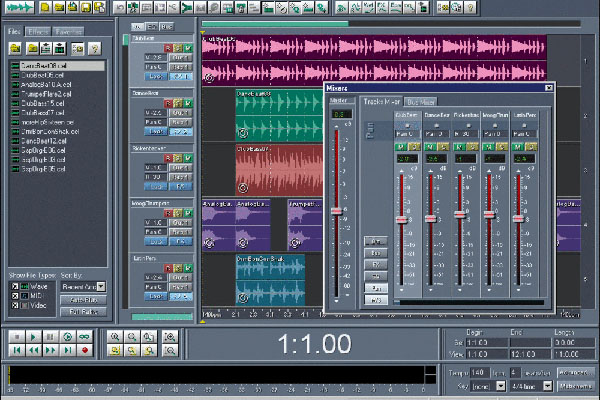Switch to the Effects tab
Viewport: 600px width, 400px height.
click(x=40, y=32)
